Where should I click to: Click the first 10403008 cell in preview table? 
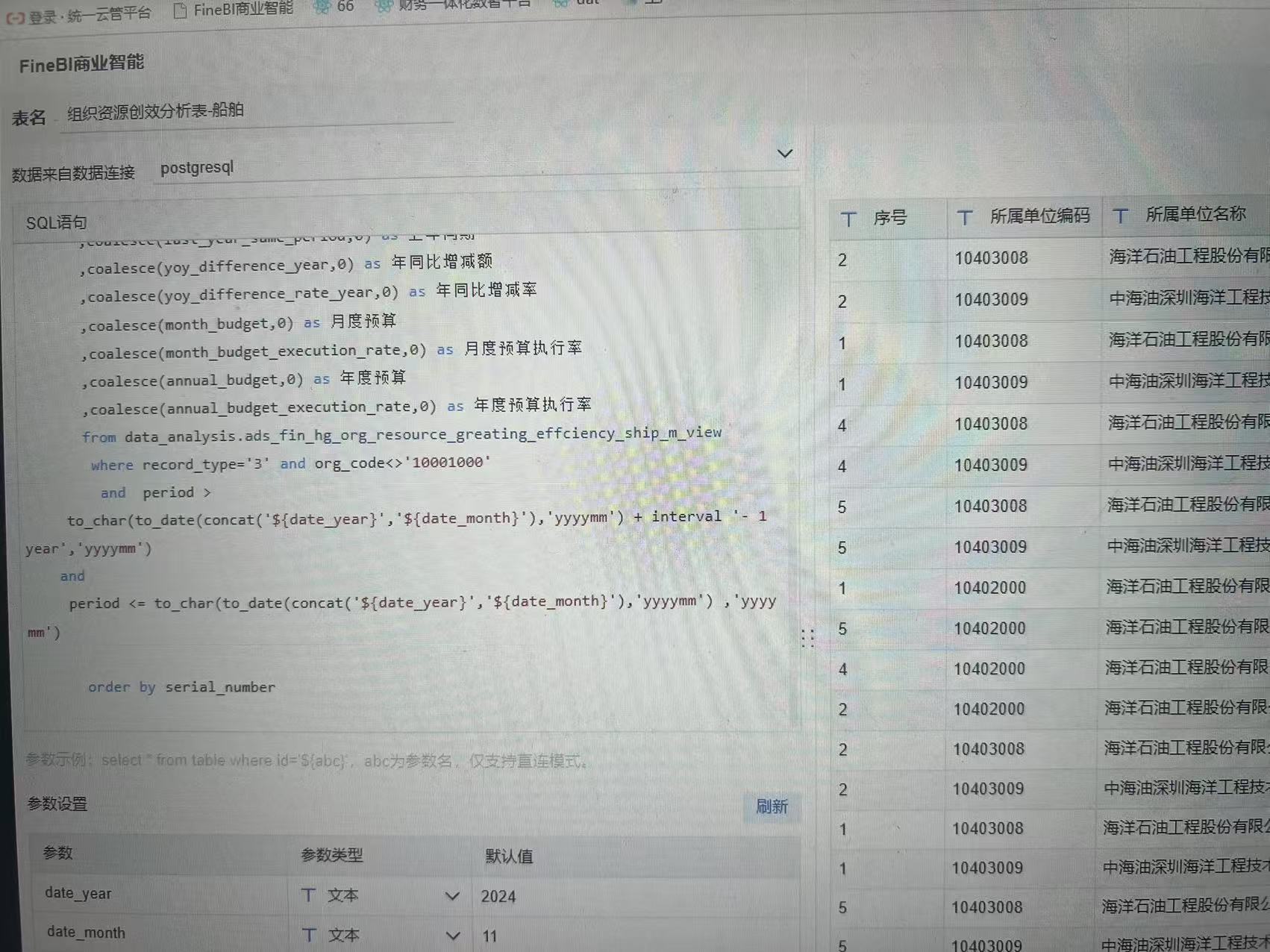(991, 258)
